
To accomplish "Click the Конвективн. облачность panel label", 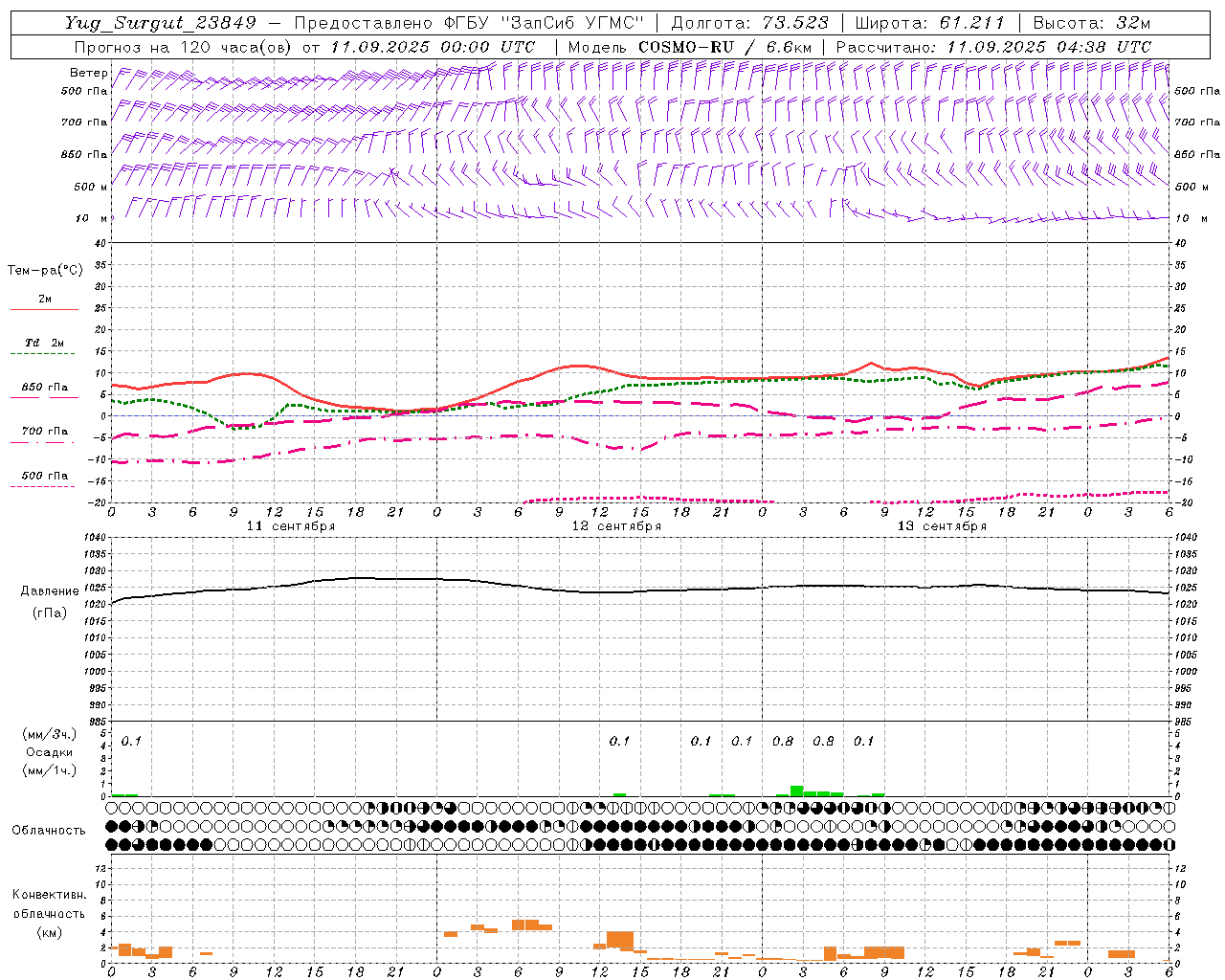I will tap(49, 904).
